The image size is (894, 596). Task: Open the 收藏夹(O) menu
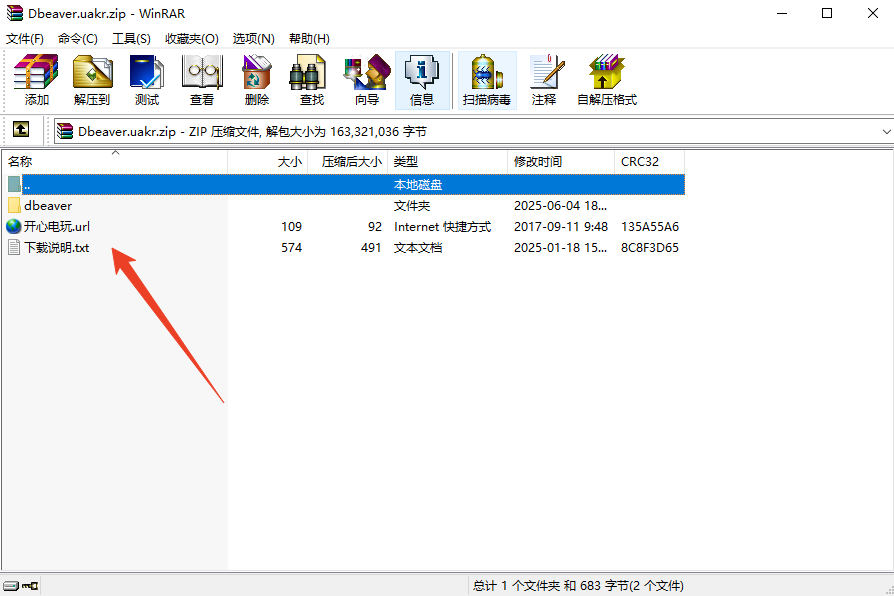(x=192, y=39)
